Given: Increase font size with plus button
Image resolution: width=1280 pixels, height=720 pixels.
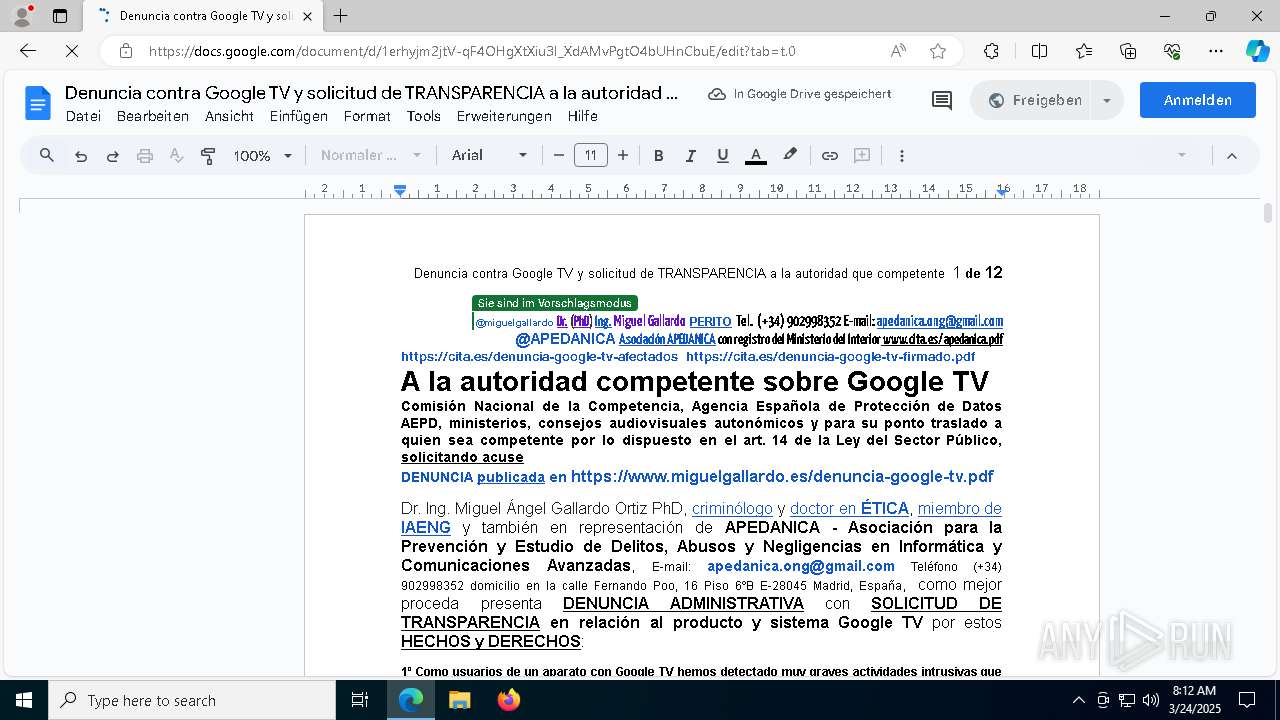Looking at the screenshot, I should click(623, 155).
